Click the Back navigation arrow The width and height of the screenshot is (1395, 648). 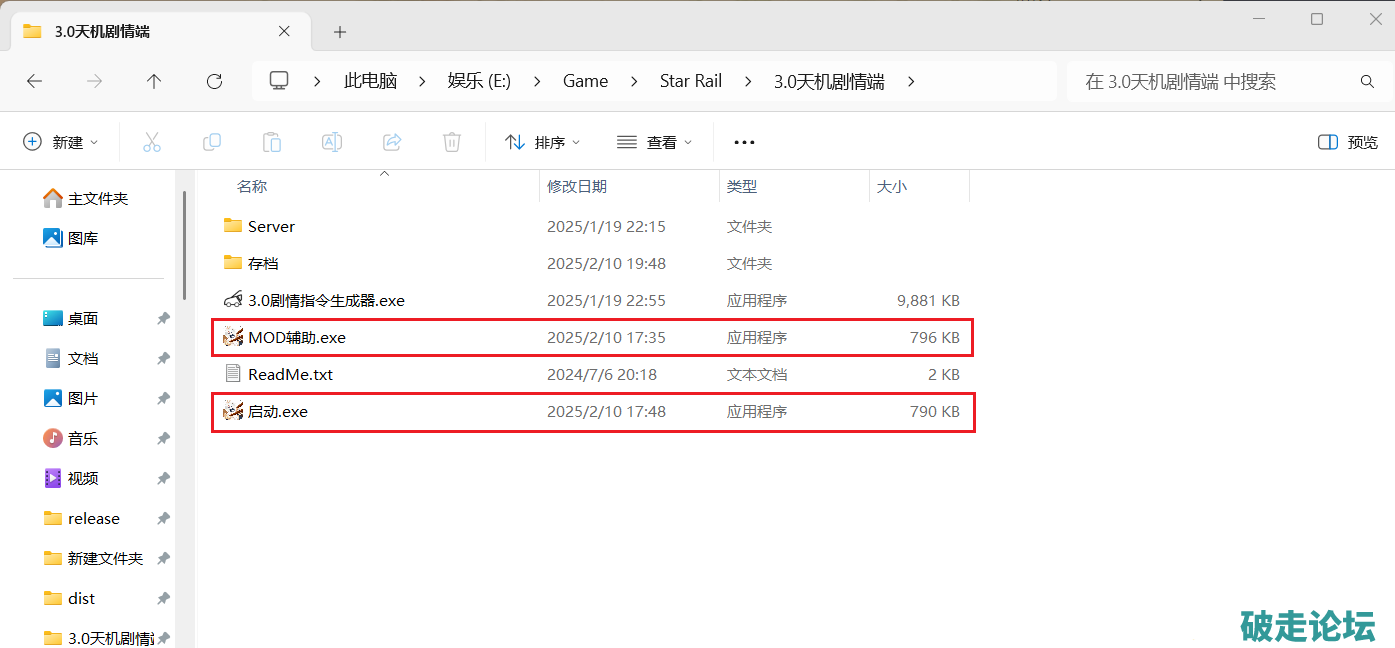pos(35,82)
